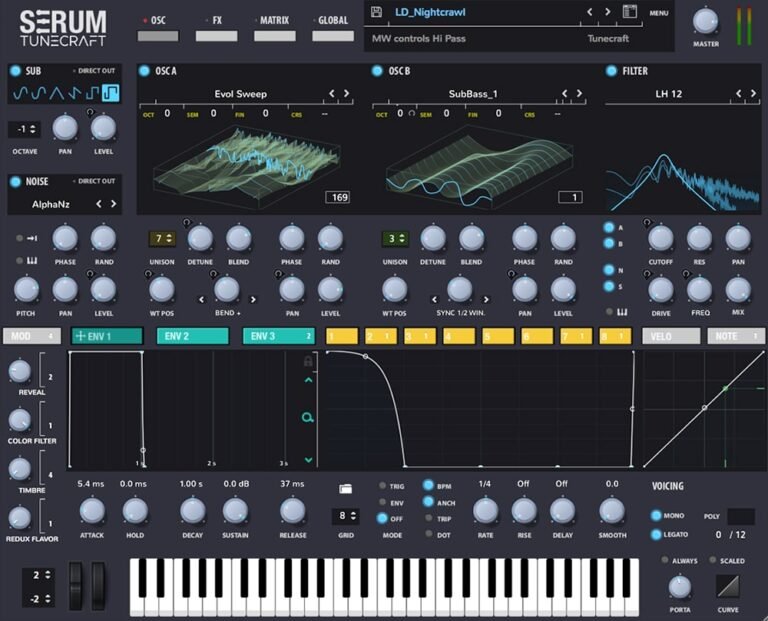The height and width of the screenshot is (621, 768).
Task: Select previous OSC B warp mode
Action: tap(434, 299)
